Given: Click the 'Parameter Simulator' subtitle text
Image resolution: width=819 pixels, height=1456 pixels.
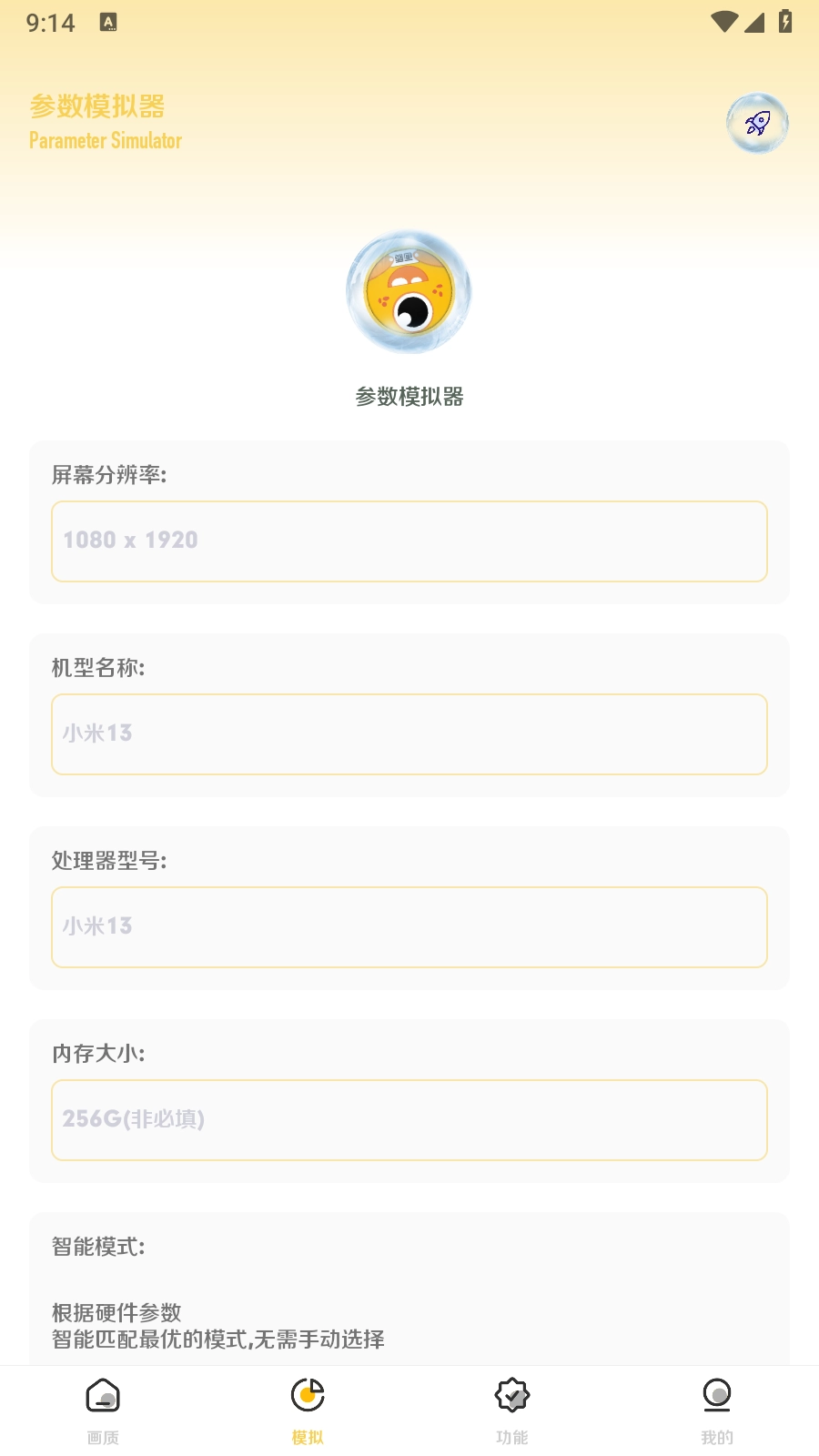Looking at the screenshot, I should click(x=106, y=141).
